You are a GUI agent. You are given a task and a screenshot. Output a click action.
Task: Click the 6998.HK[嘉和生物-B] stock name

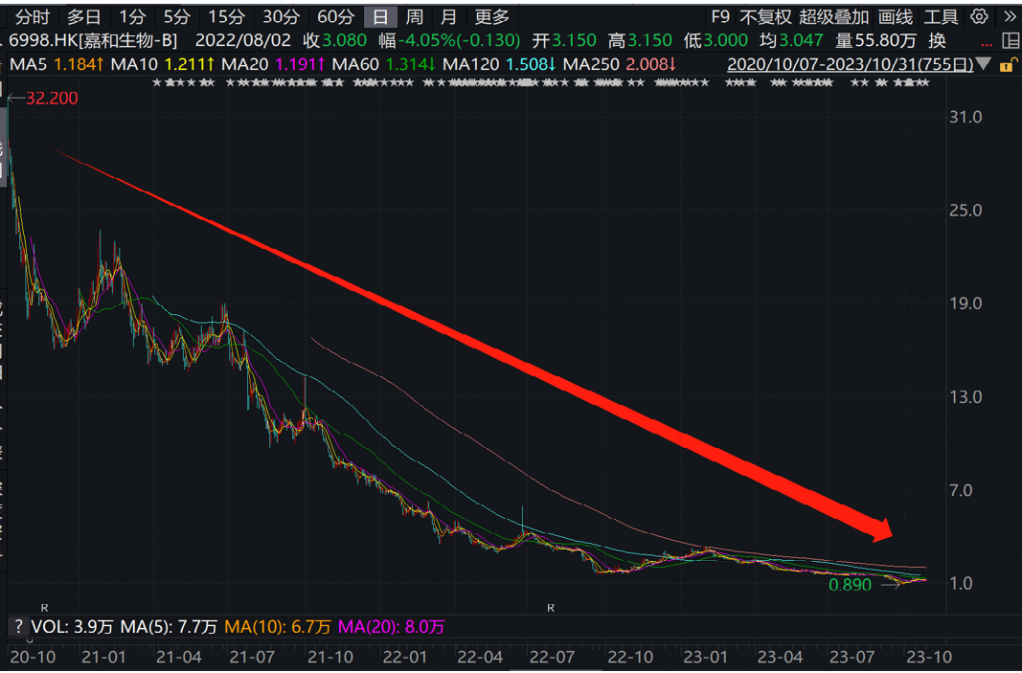click(93, 41)
